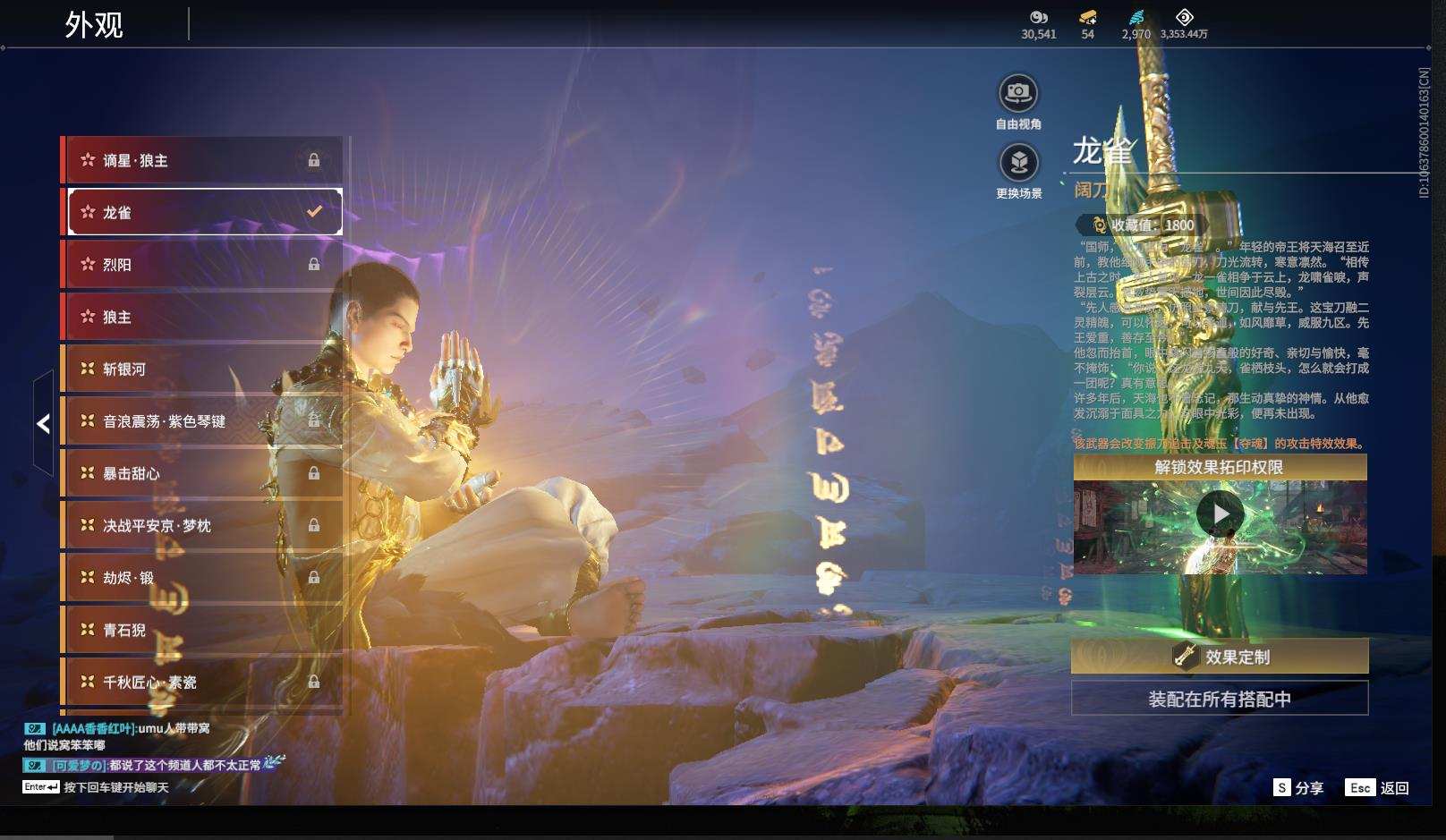
Task: Click the chat prompt 按下回车键开始聊天
Action: click(x=116, y=787)
